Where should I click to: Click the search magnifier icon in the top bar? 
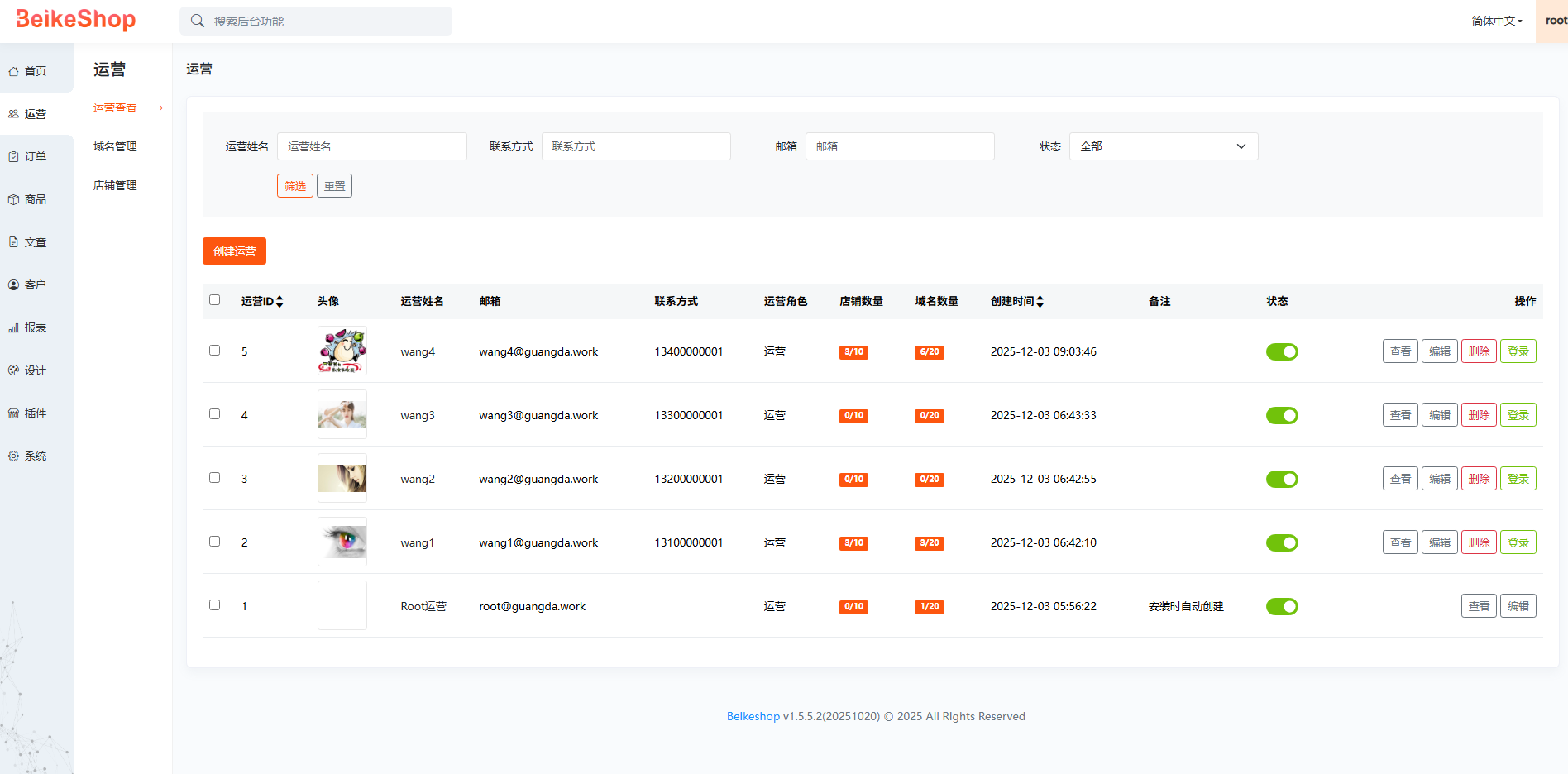(198, 21)
